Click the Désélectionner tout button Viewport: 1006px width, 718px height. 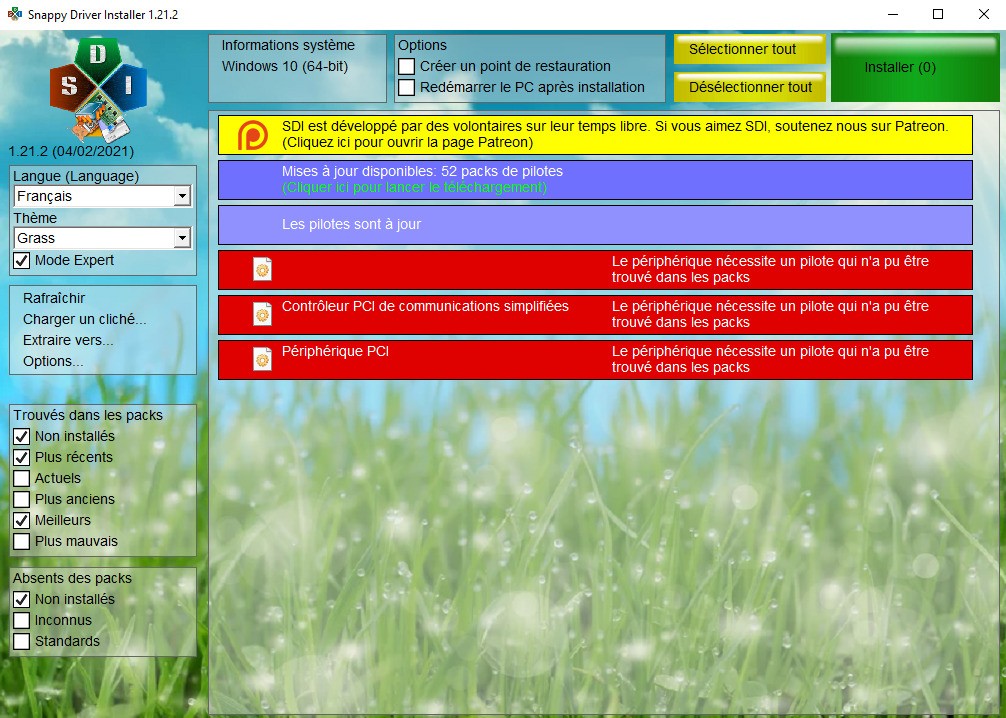(x=749, y=87)
